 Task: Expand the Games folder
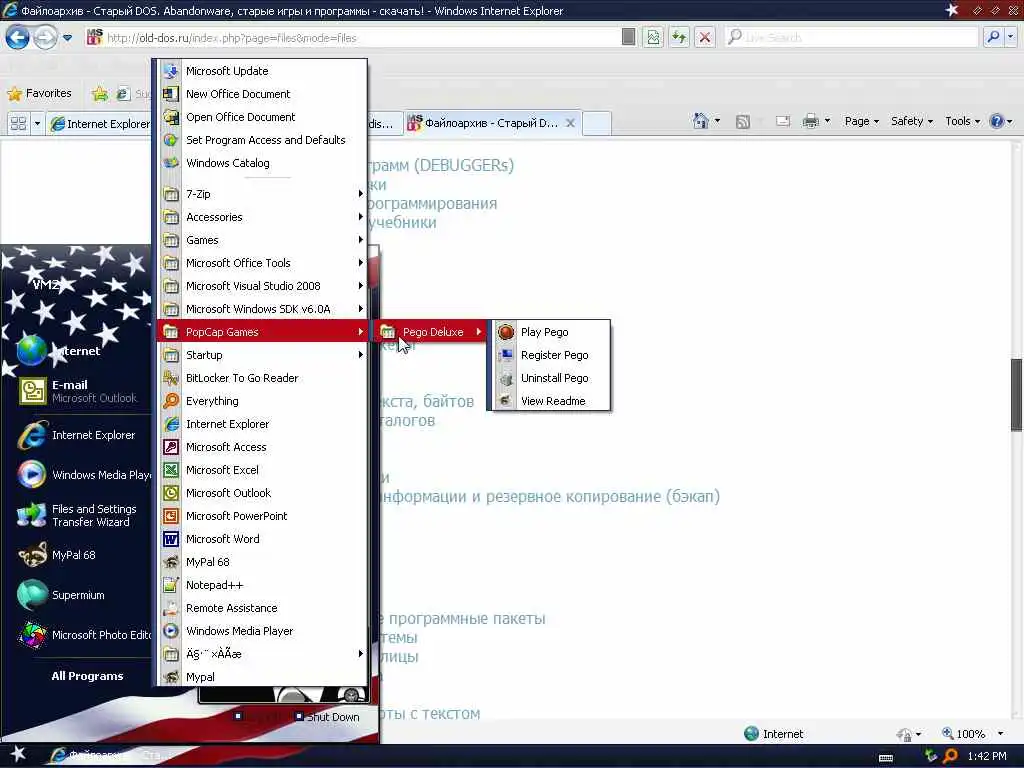(263, 240)
